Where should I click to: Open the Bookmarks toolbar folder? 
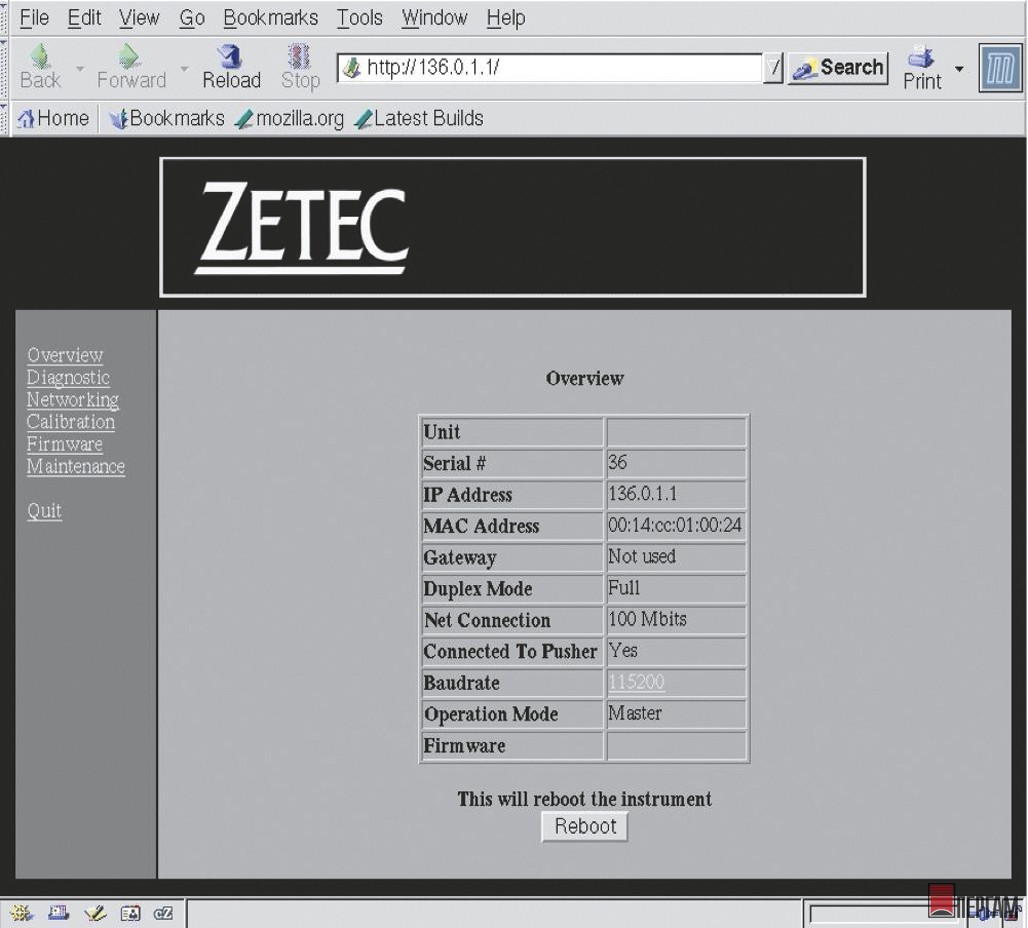[x=167, y=119]
